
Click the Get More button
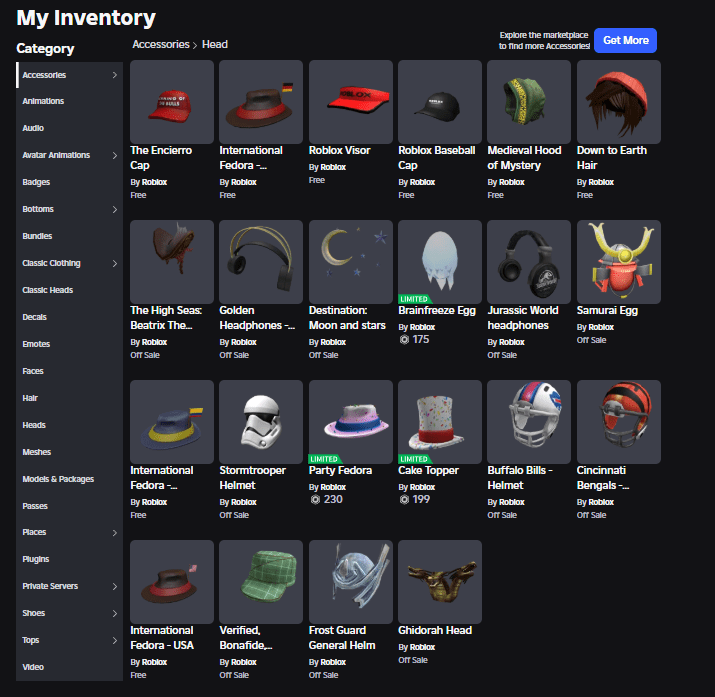point(626,41)
